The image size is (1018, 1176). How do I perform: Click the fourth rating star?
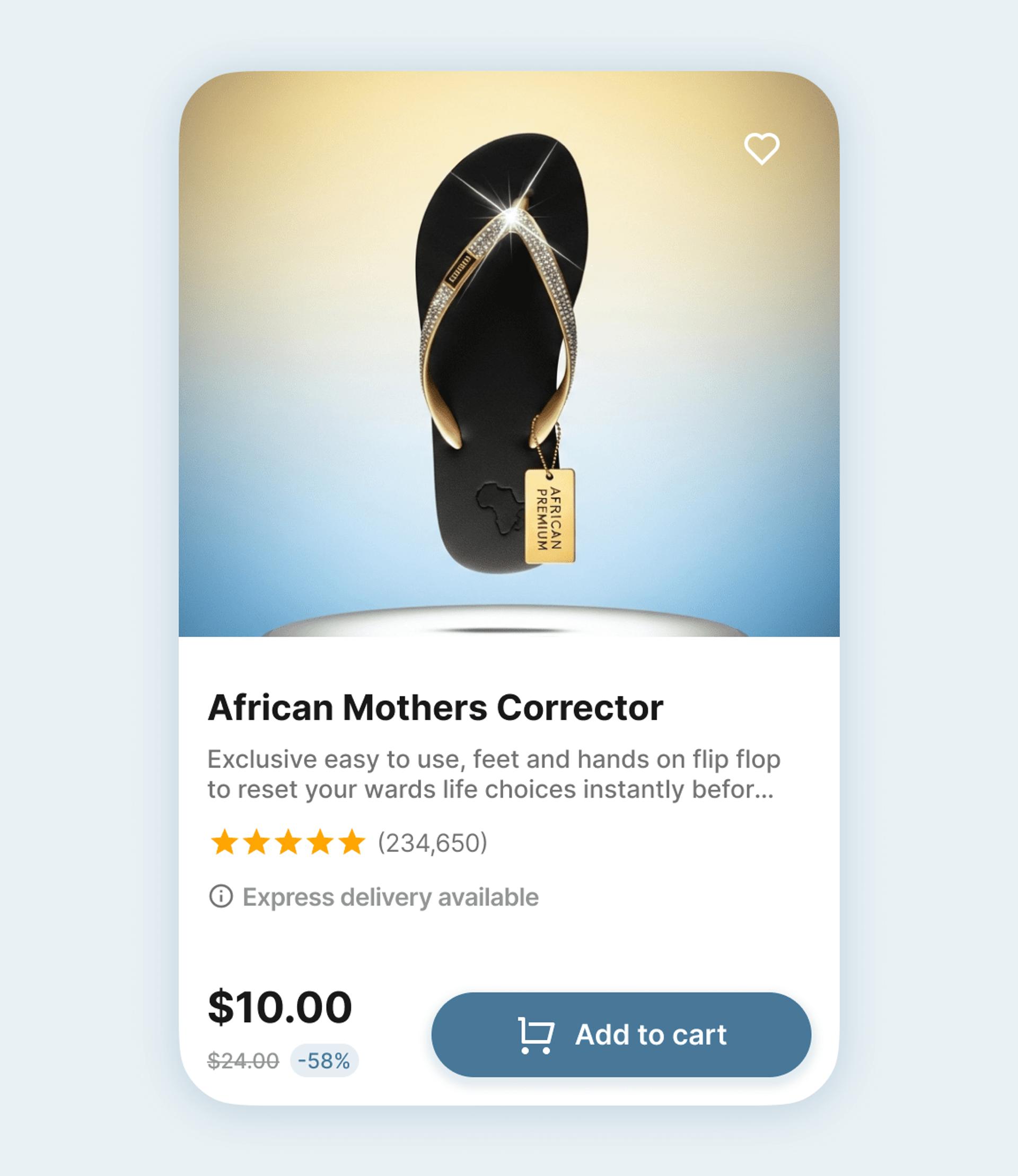pos(320,842)
